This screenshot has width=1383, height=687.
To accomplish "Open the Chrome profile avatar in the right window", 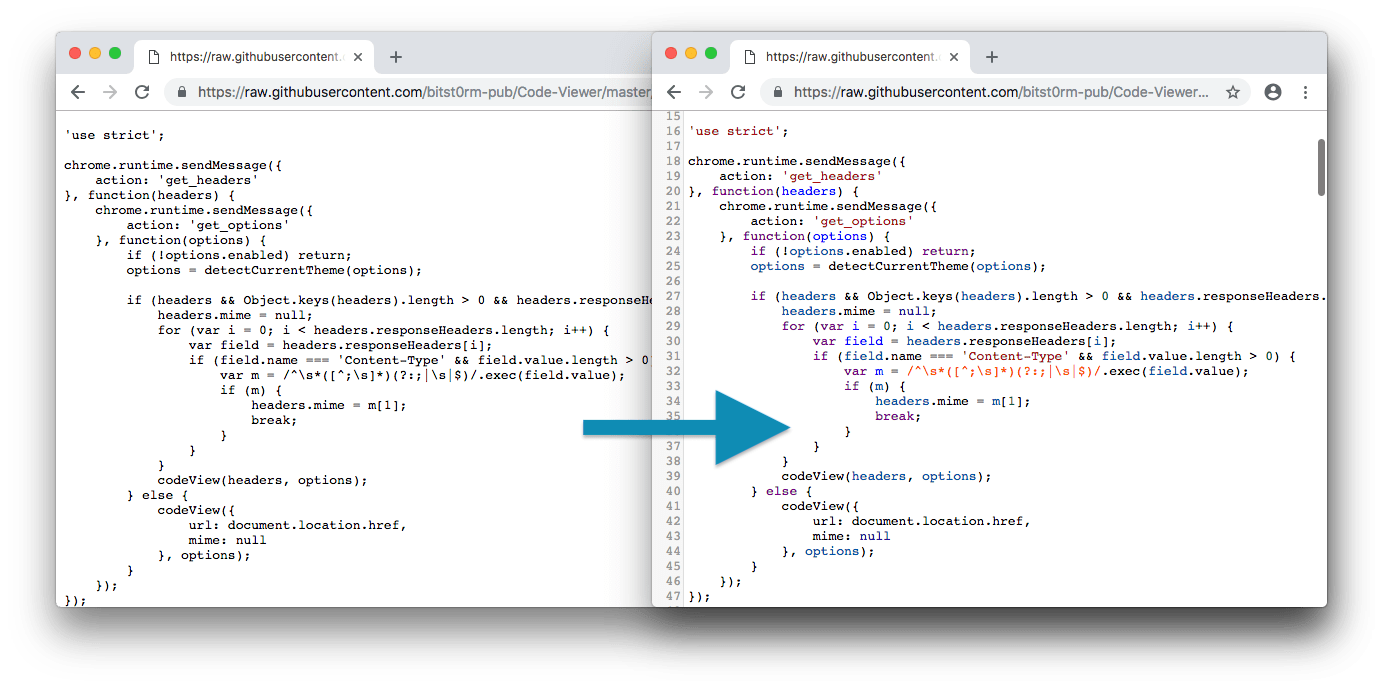I will (x=1273, y=91).
